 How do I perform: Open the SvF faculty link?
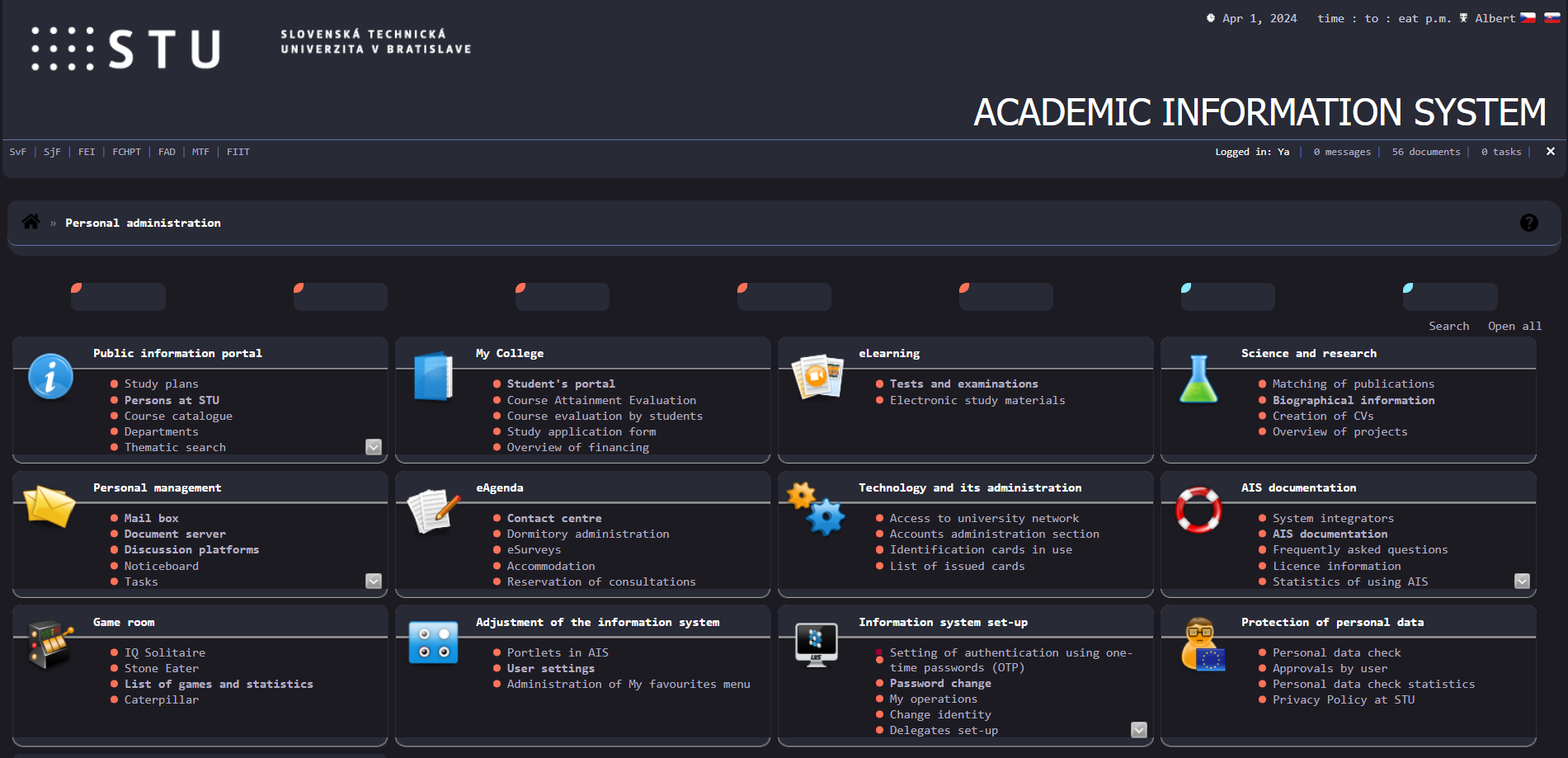pyautogui.click(x=18, y=152)
